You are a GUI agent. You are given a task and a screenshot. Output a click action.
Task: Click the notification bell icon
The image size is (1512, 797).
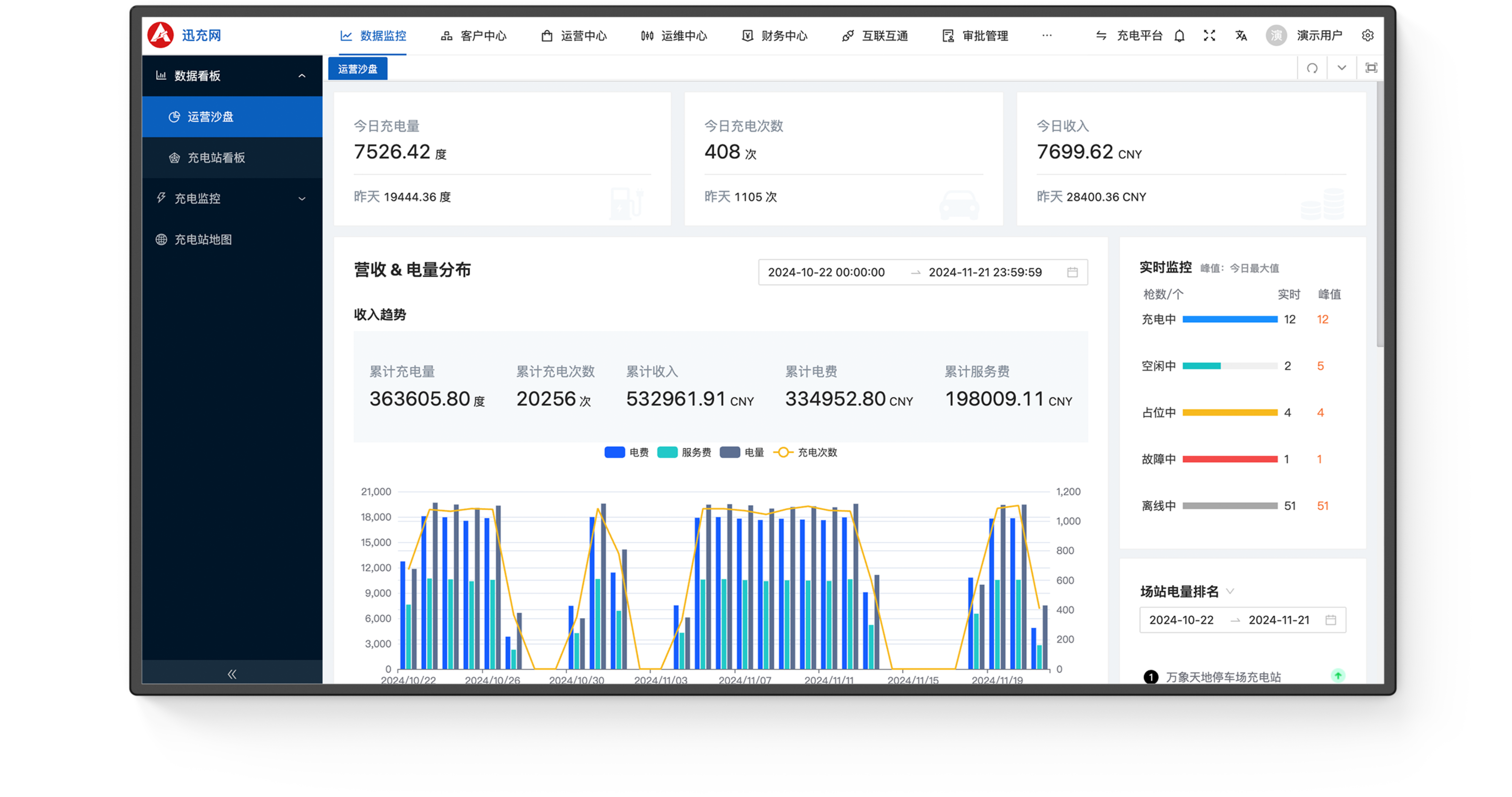1179,36
